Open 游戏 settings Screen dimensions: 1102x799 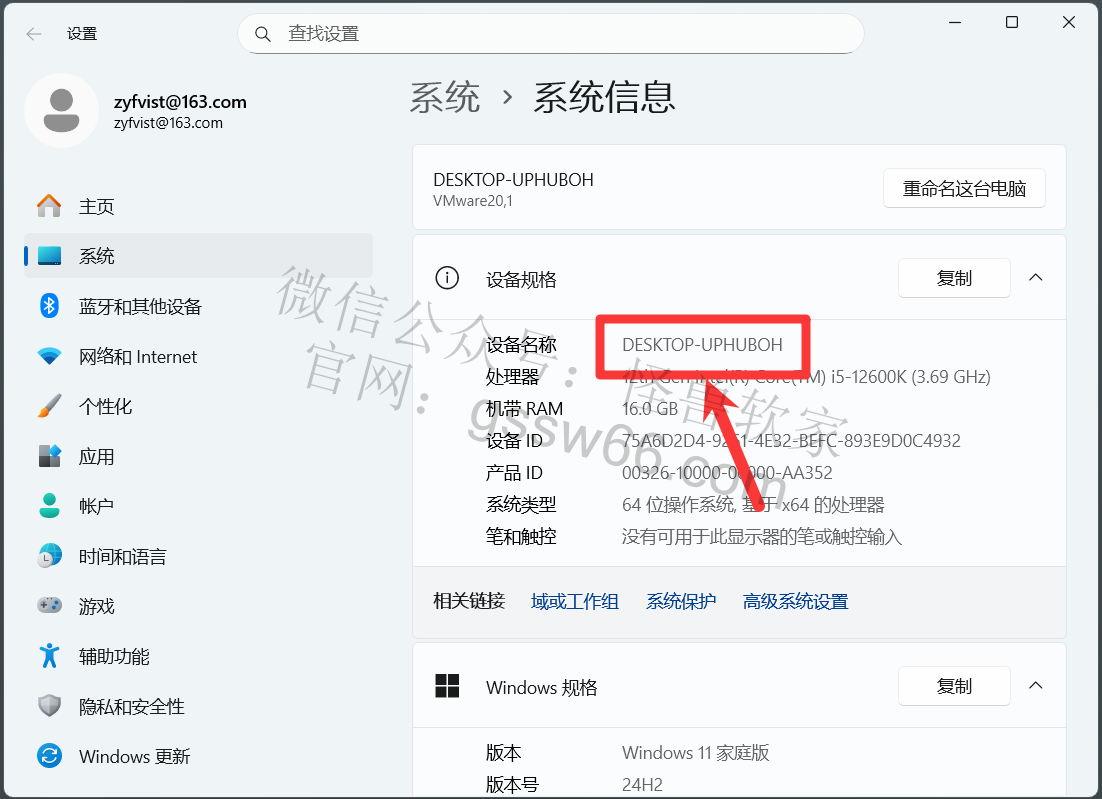pyautogui.click(x=198, y=606)
